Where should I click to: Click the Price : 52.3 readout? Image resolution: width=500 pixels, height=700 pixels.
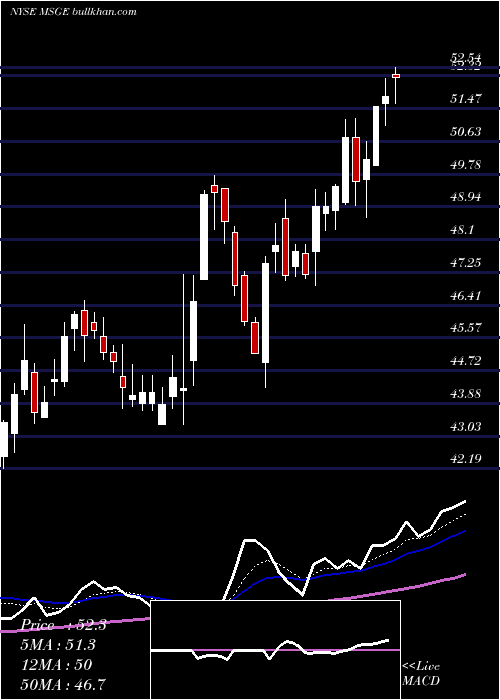[63, 625]
